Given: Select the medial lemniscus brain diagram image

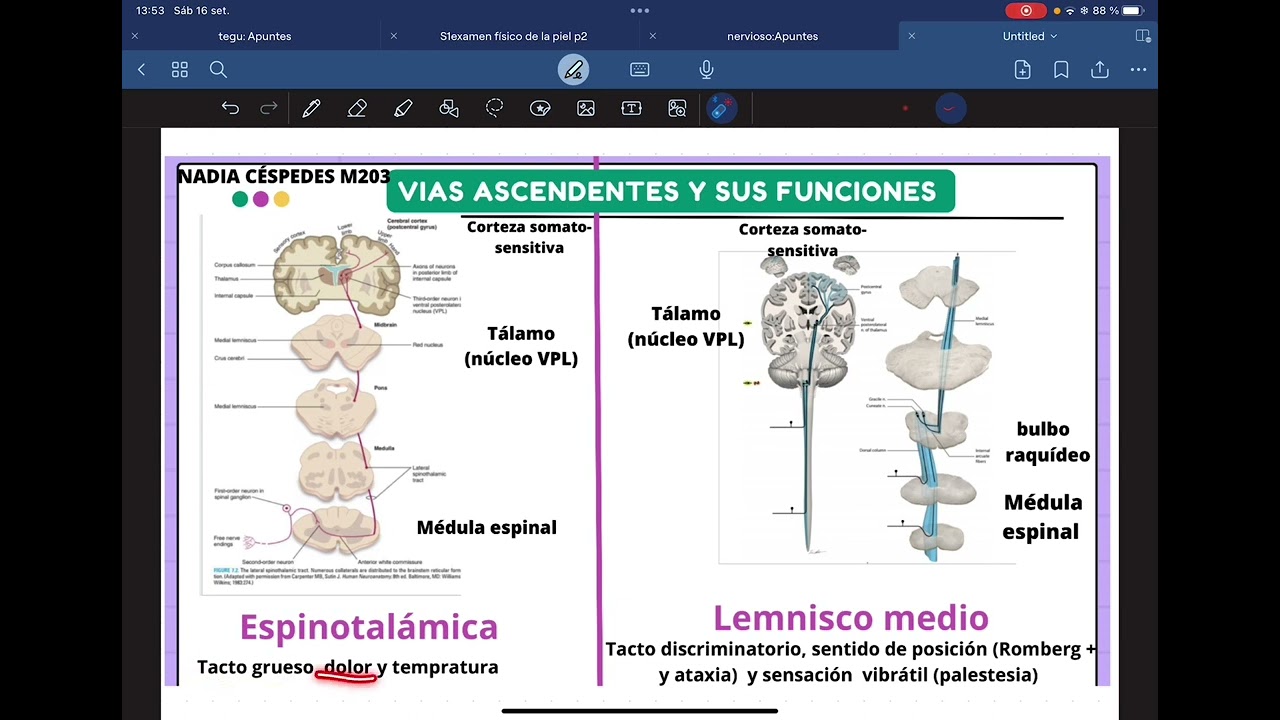Looking at the screenshot, I should pos(867,407).
